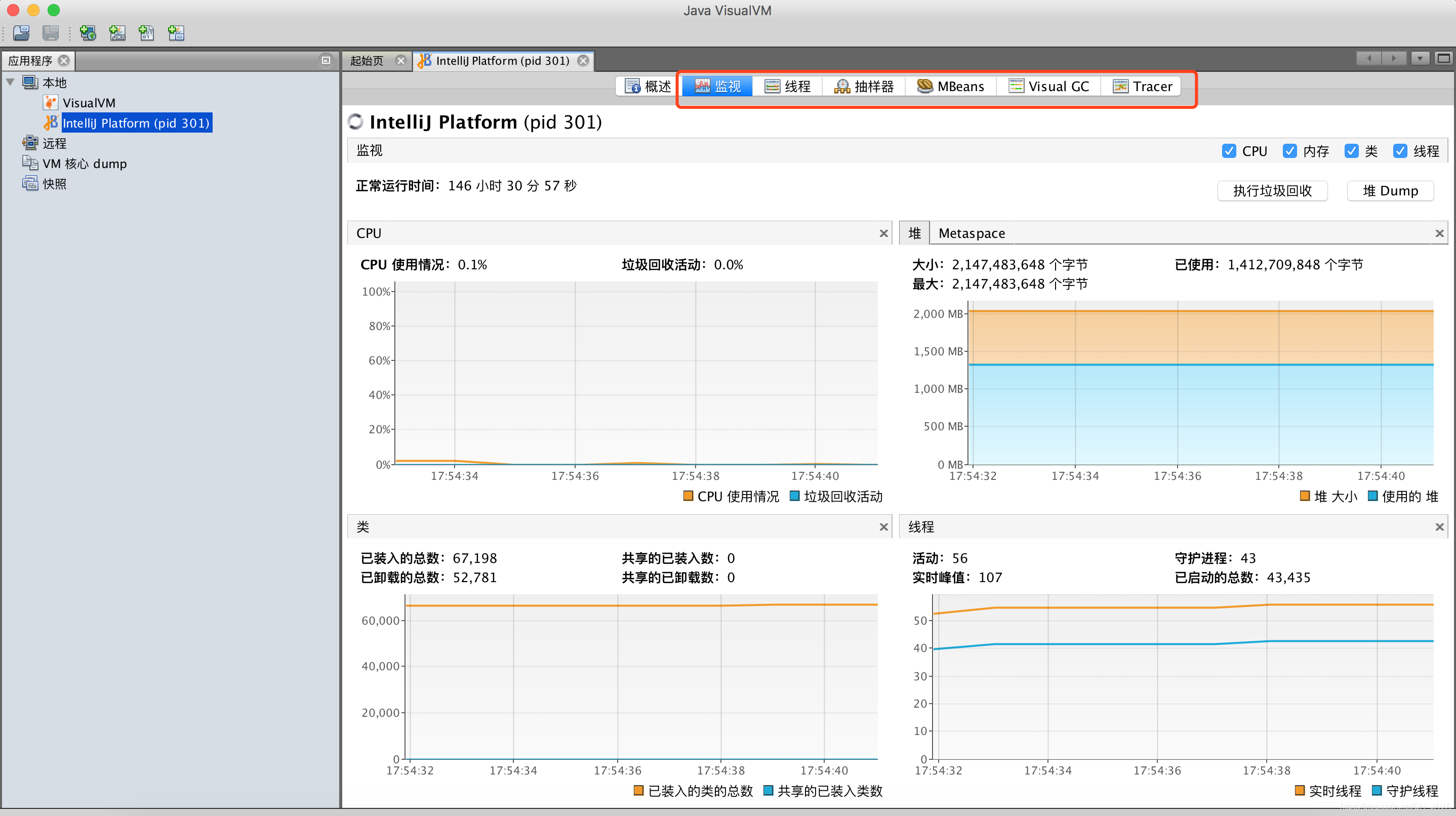The image size is (1456, 816).
Task: Uncheck the CPU graph checkbox
Action: 1228,151
